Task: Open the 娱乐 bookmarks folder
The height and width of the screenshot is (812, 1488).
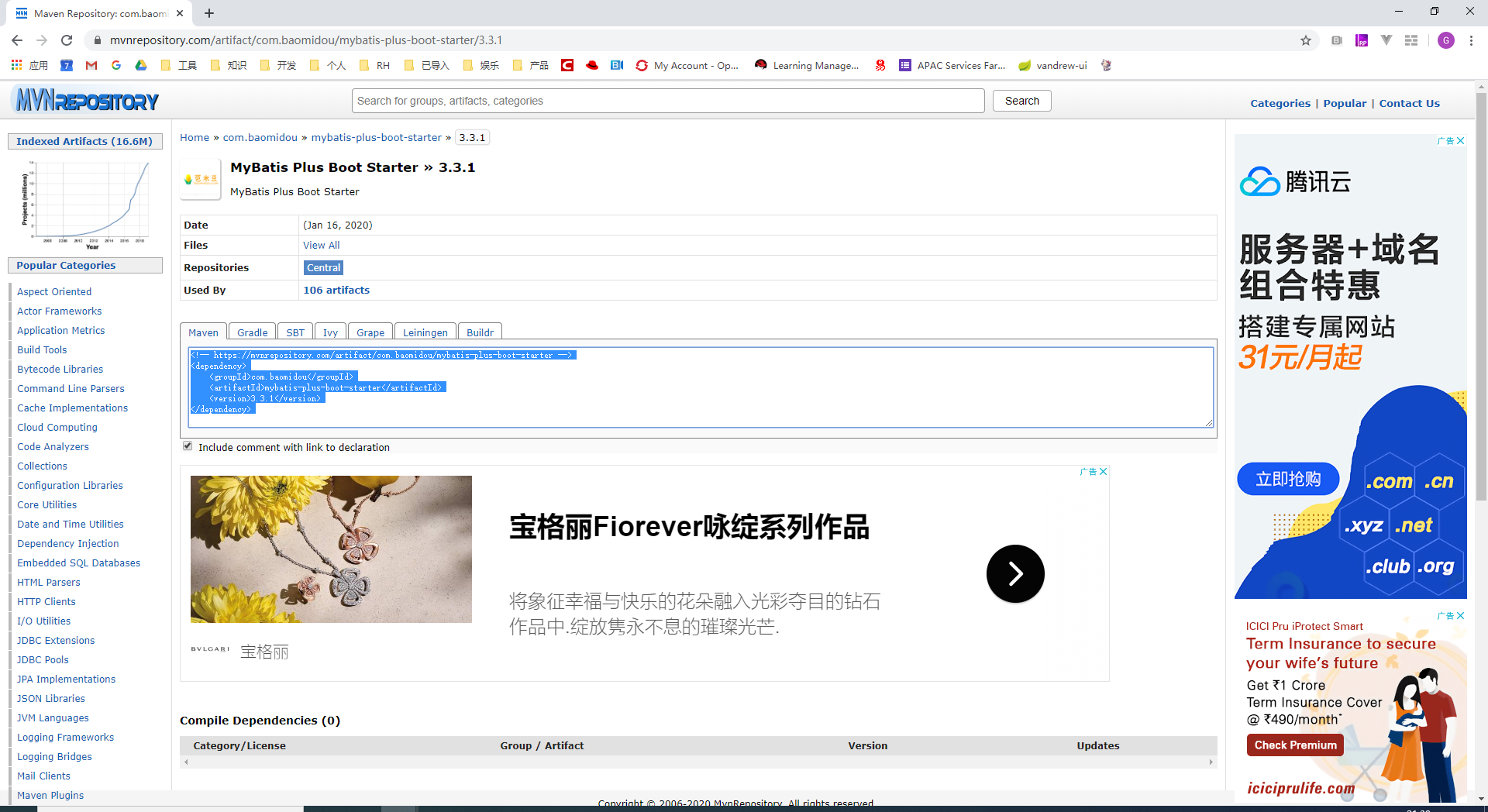Action: click(481, 65)
